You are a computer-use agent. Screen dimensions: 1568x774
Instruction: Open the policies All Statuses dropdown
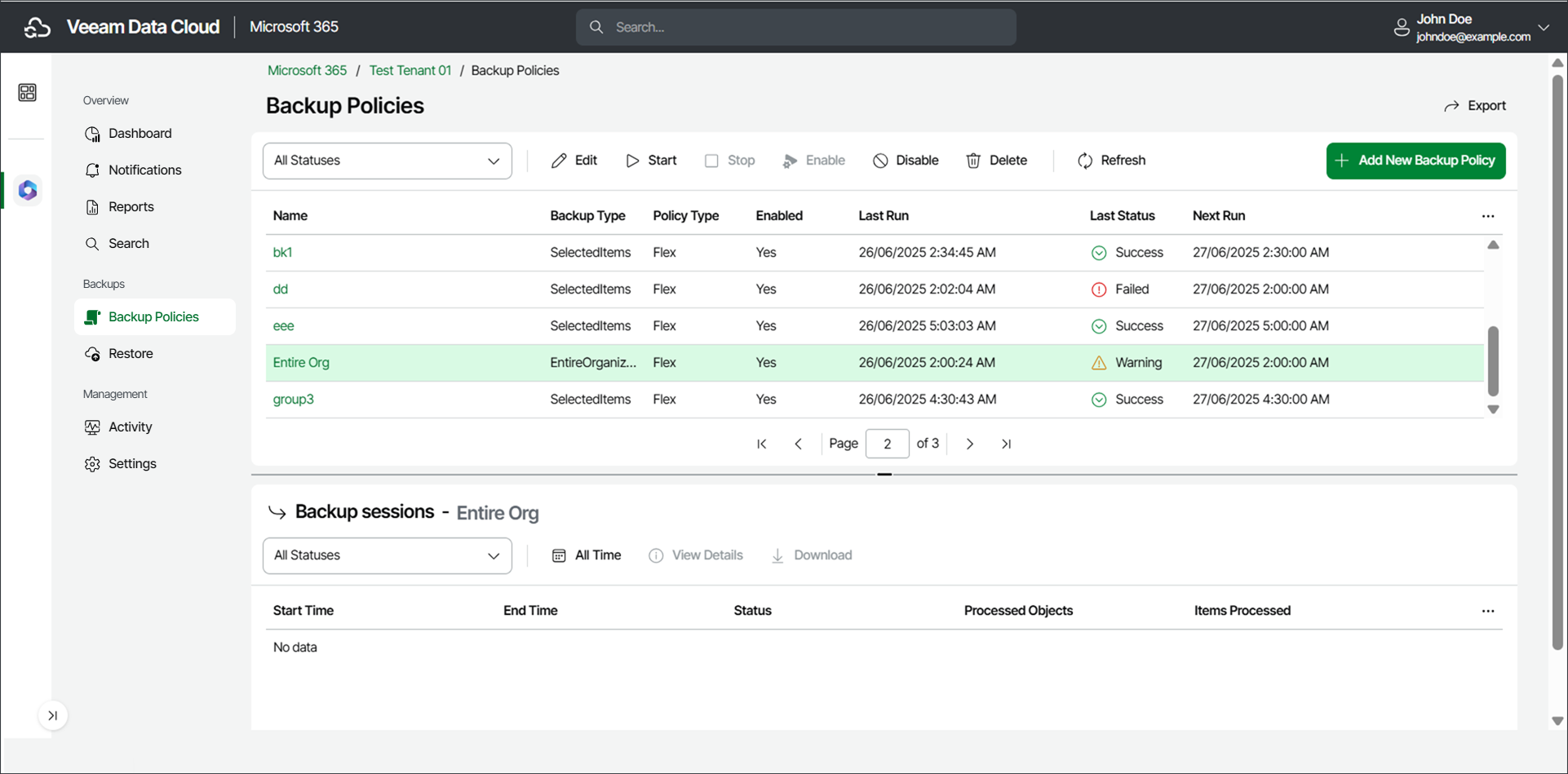coord(387,161)
